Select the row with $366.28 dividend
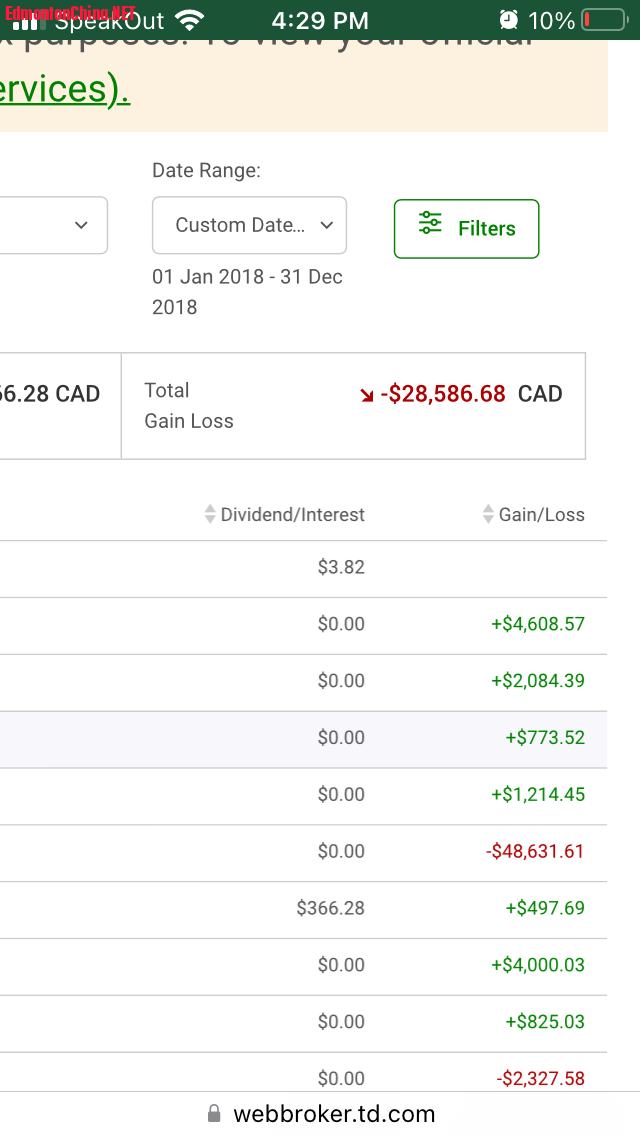 (x=300, y=909)
